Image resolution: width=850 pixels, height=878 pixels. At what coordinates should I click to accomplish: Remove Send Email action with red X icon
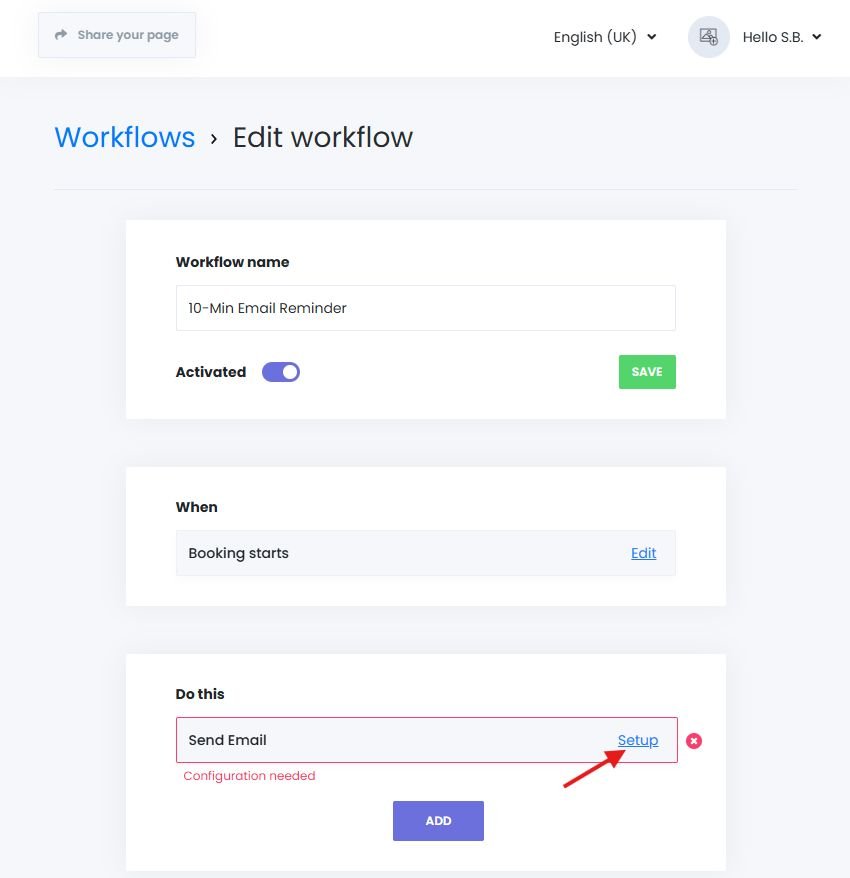[x=694, y=740]
